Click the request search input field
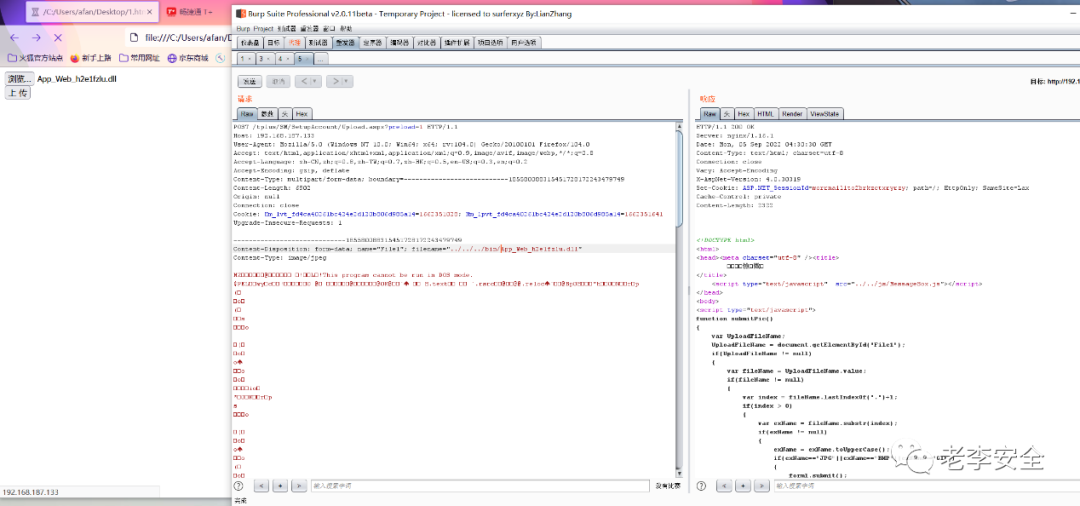 click(x=480, y=486)
